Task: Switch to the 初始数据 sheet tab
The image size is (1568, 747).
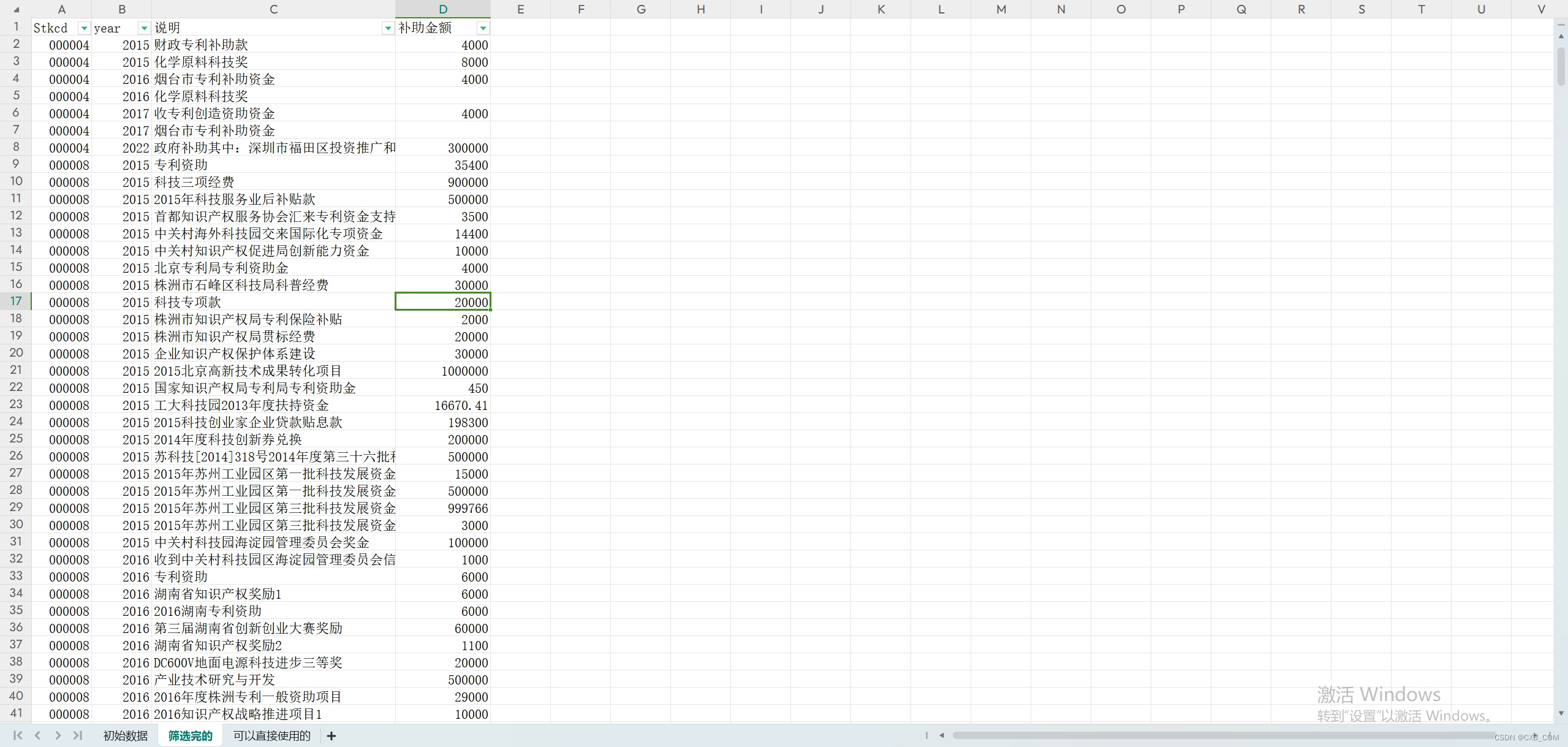Action: coord(126,736)
